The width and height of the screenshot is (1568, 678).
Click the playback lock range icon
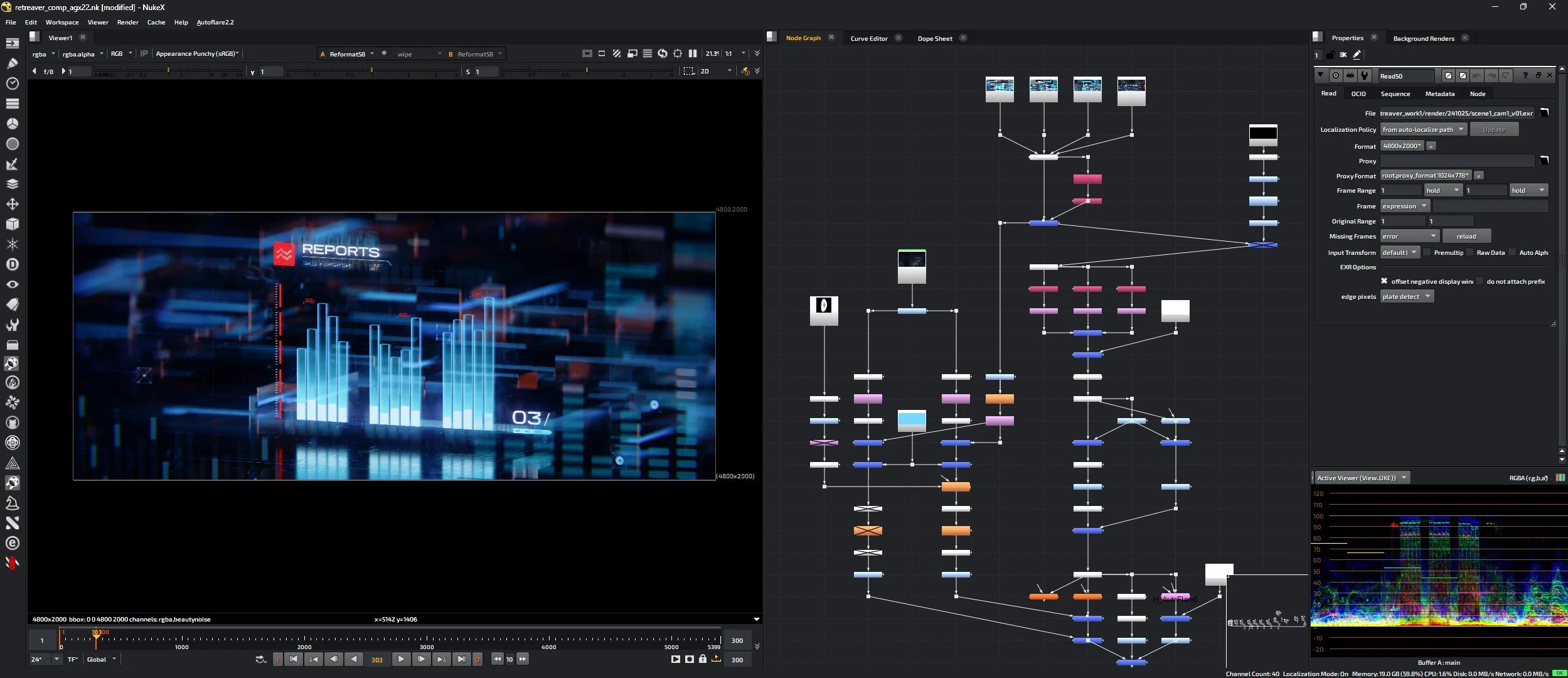click(703, 659)
